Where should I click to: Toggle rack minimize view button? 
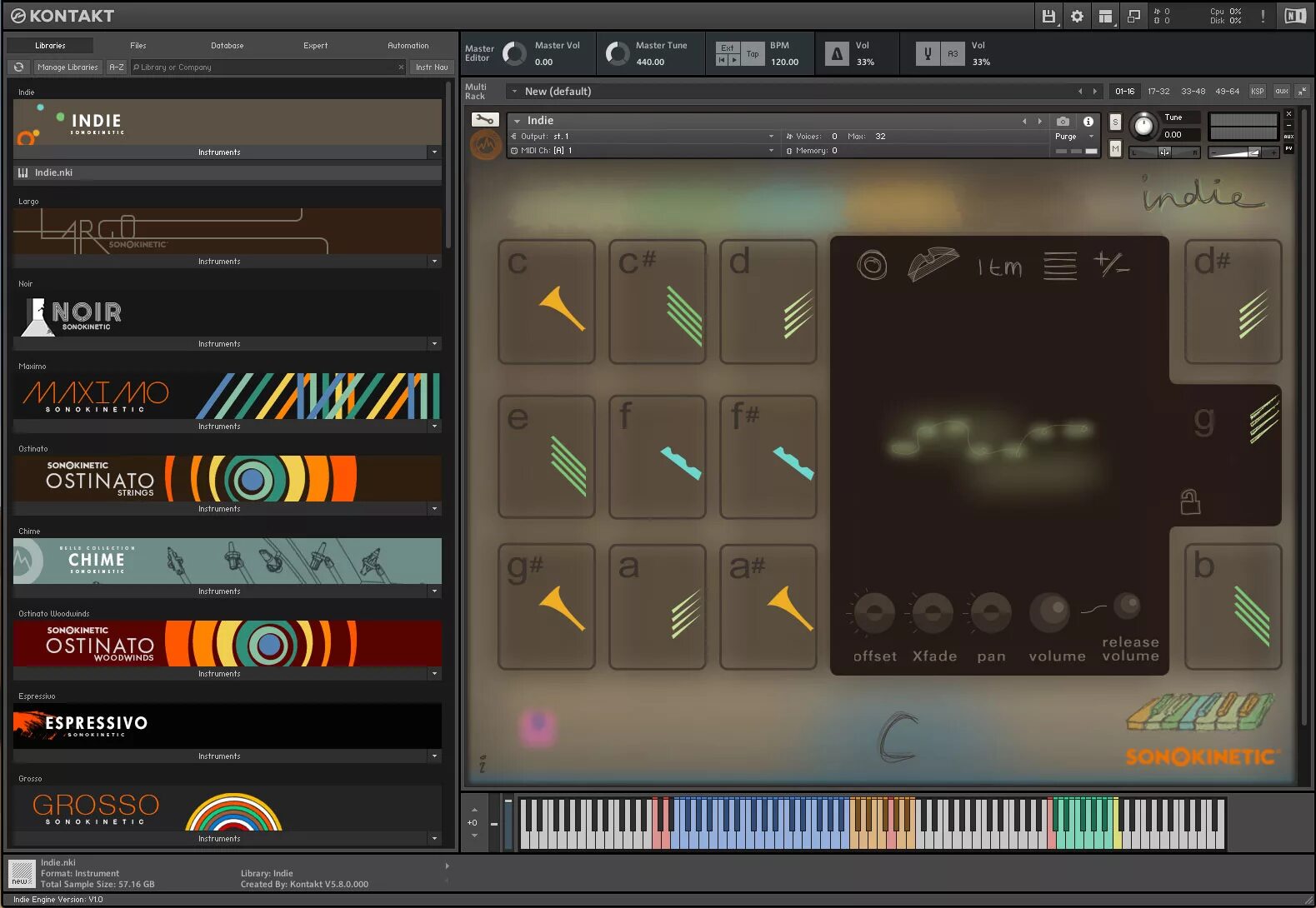click(x=1302, y=91)
